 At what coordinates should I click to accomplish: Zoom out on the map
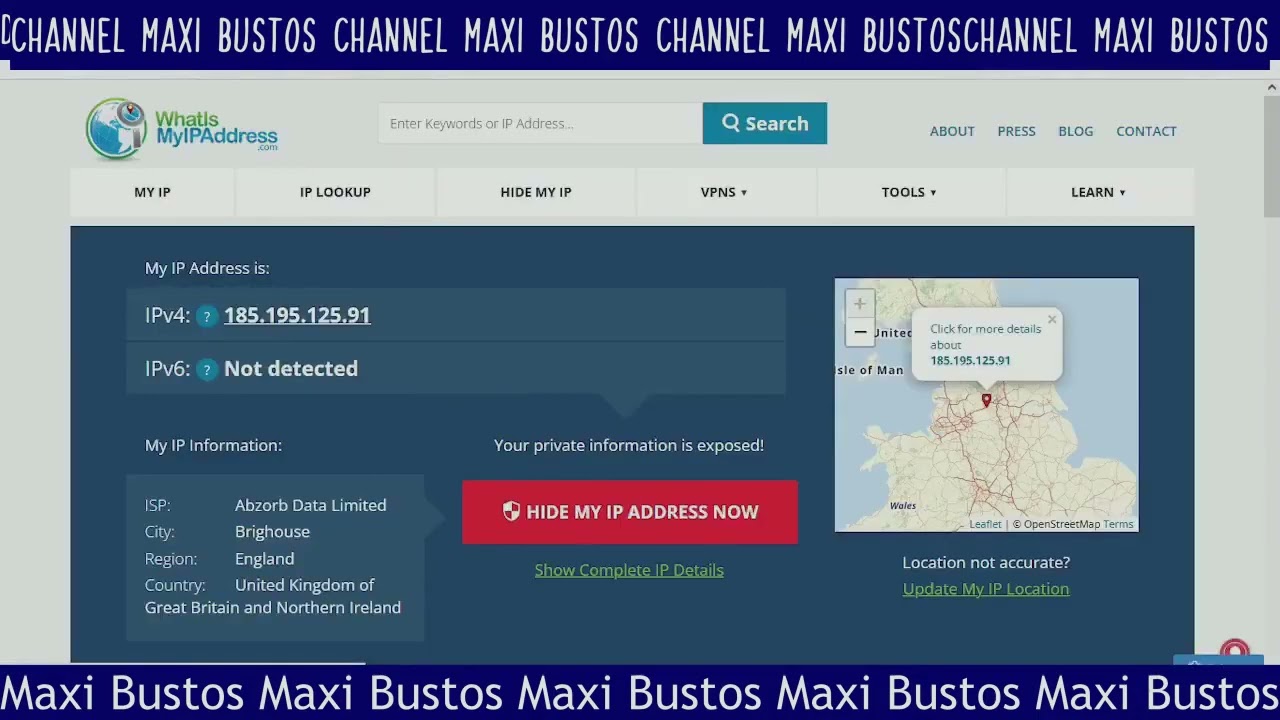pyautogui.click(x=859, y=331)
